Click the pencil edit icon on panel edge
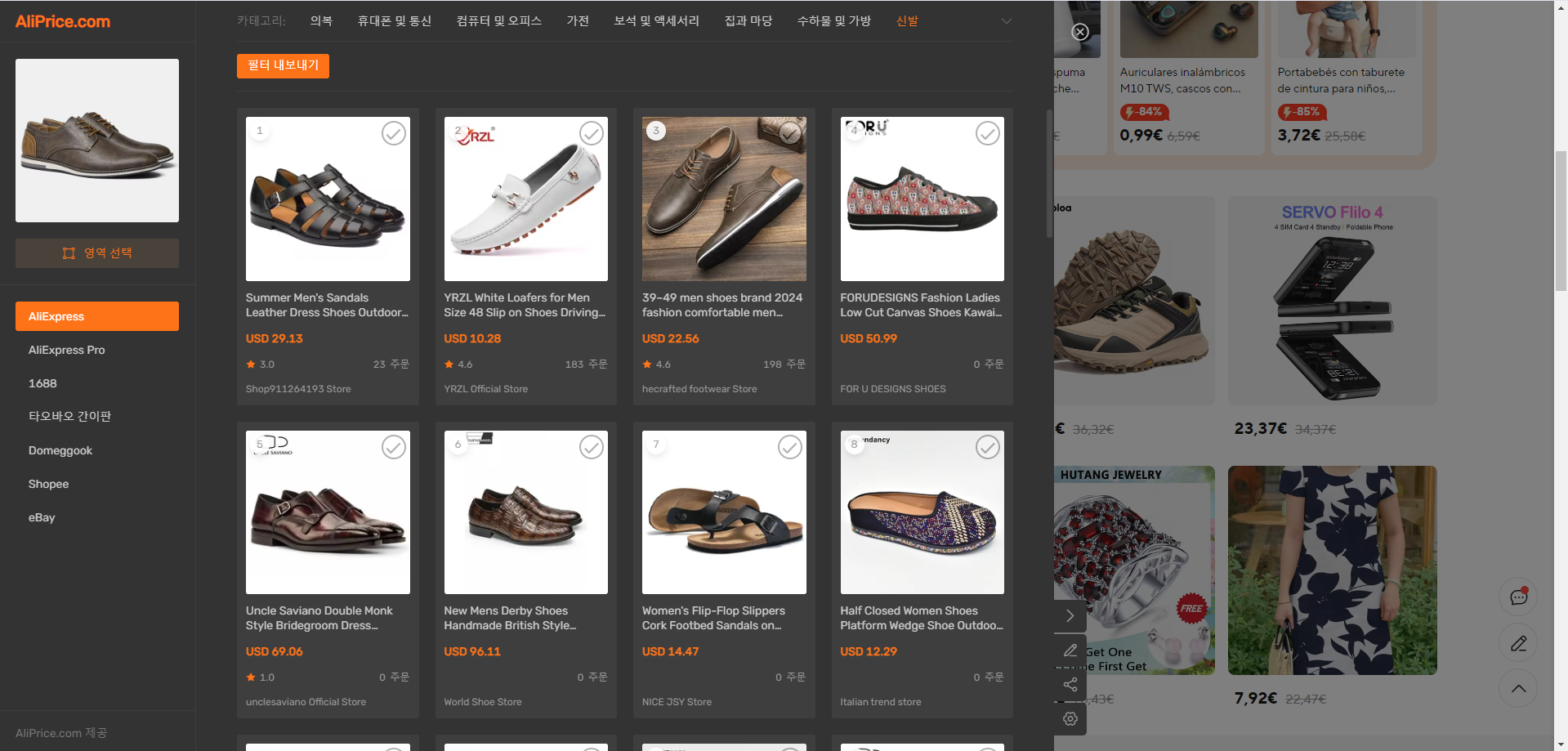 (1070, 650)
